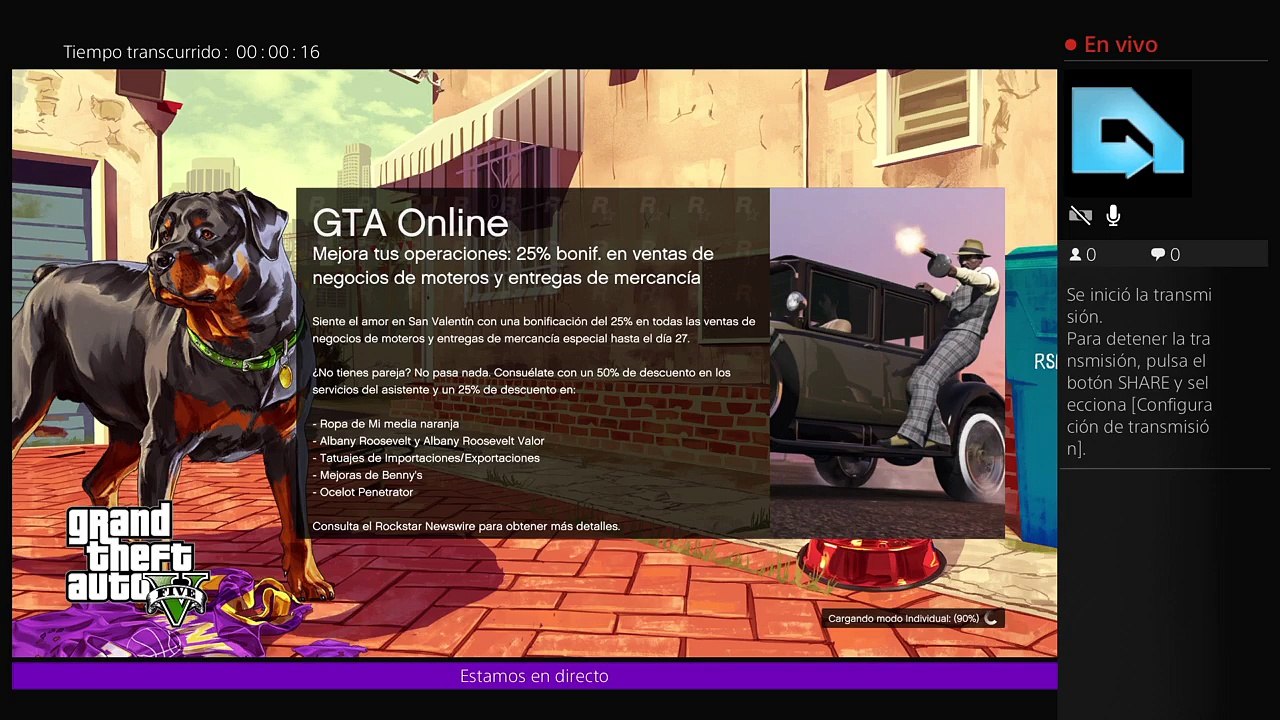
Task: Click the 'En vivo' label
Action: pos(1121,45)
